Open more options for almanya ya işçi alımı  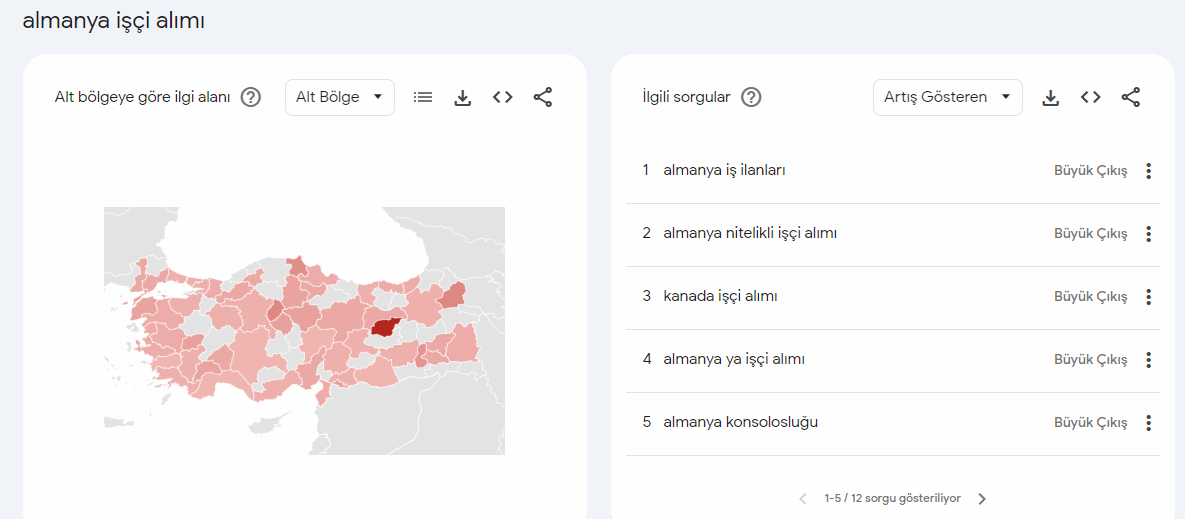coord(1148,360)
